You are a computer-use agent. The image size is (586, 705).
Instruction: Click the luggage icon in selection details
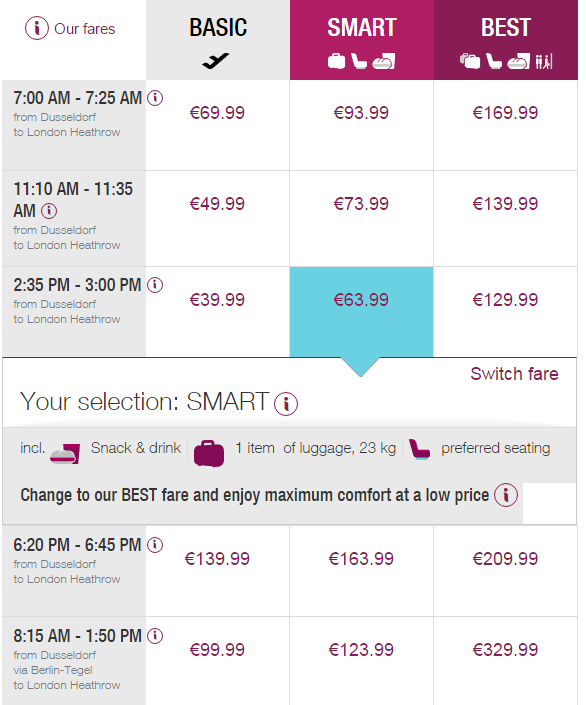[209, 453]
